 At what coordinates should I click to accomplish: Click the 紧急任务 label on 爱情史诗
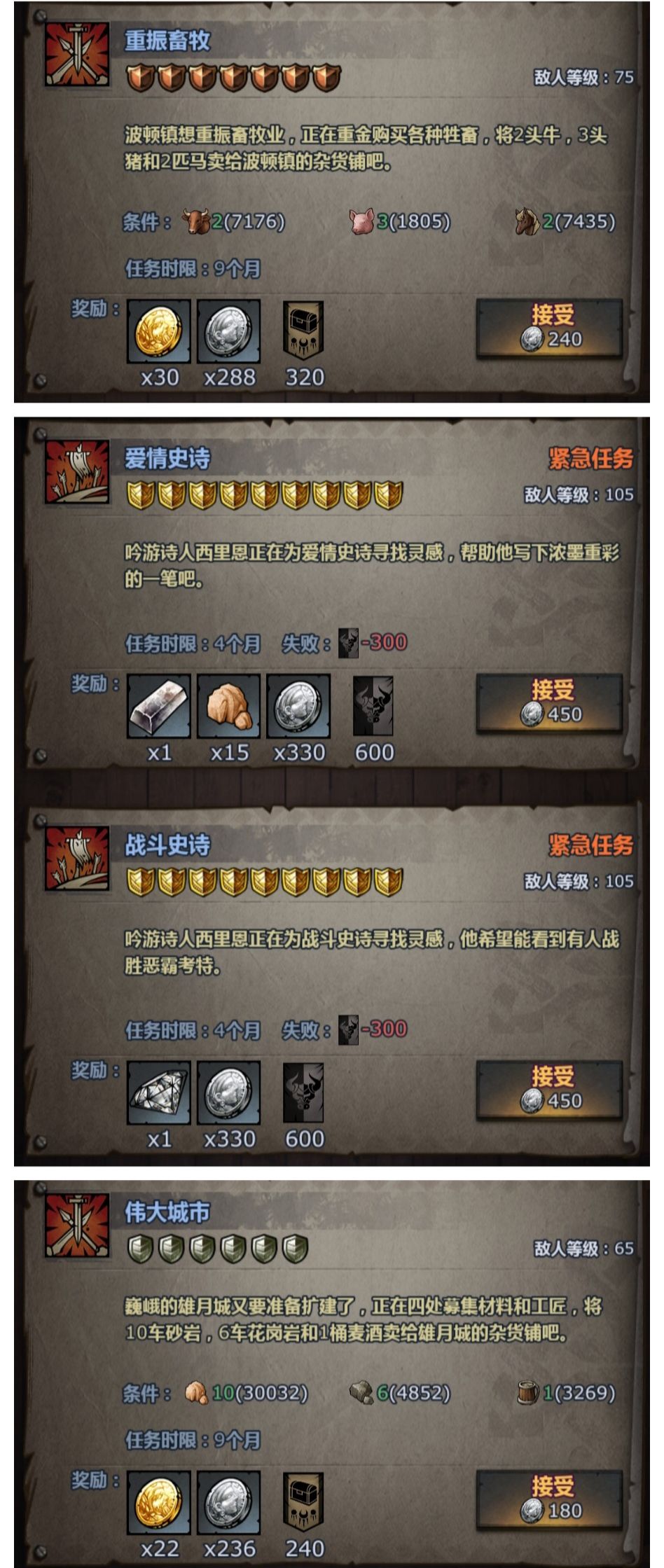(x=590, y=459)
